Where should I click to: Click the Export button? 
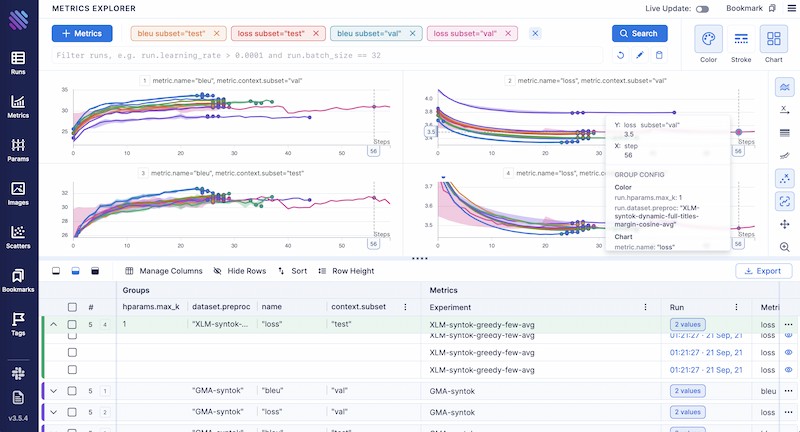click(763, 271)
